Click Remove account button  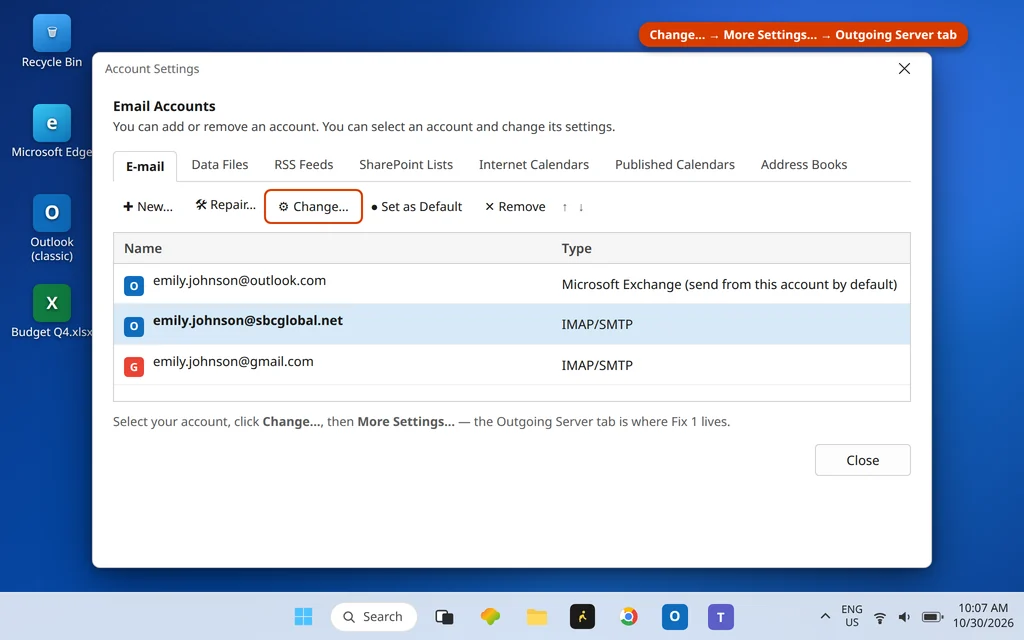click(515, 206)
